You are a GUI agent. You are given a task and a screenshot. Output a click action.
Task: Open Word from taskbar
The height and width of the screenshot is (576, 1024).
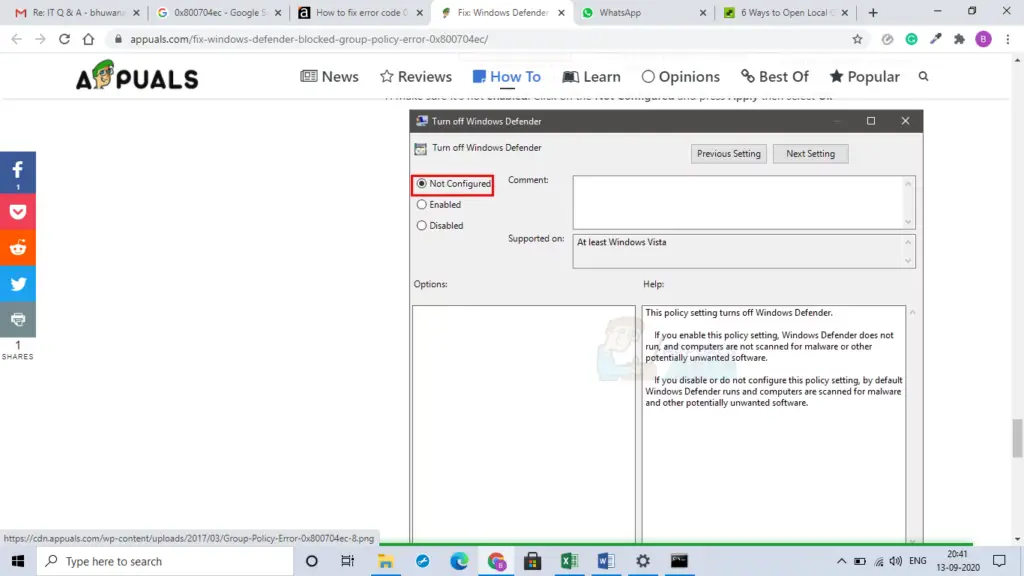click(606, 561)
